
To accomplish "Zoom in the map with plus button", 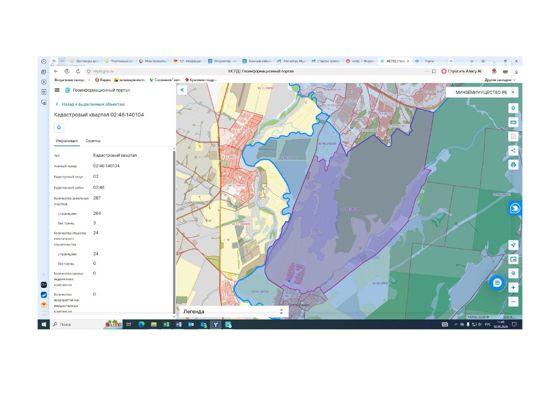I will pyautogui.click(x=513, y=287).
